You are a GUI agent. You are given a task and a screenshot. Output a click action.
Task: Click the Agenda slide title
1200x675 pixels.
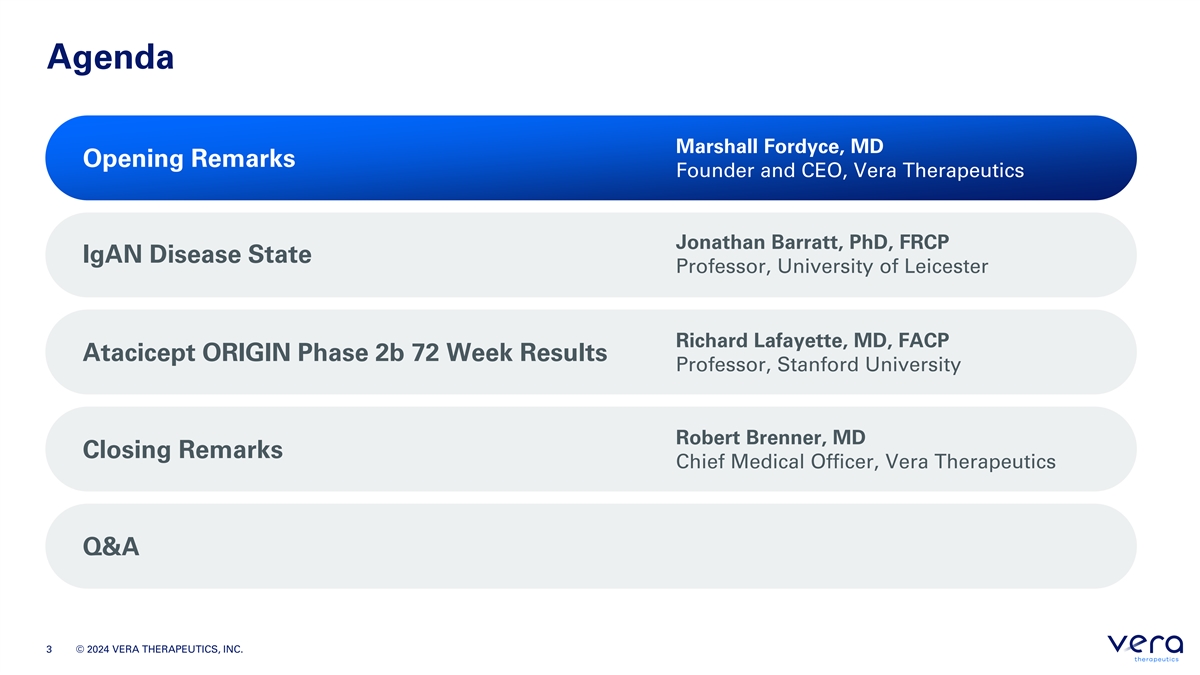(110, 56)
